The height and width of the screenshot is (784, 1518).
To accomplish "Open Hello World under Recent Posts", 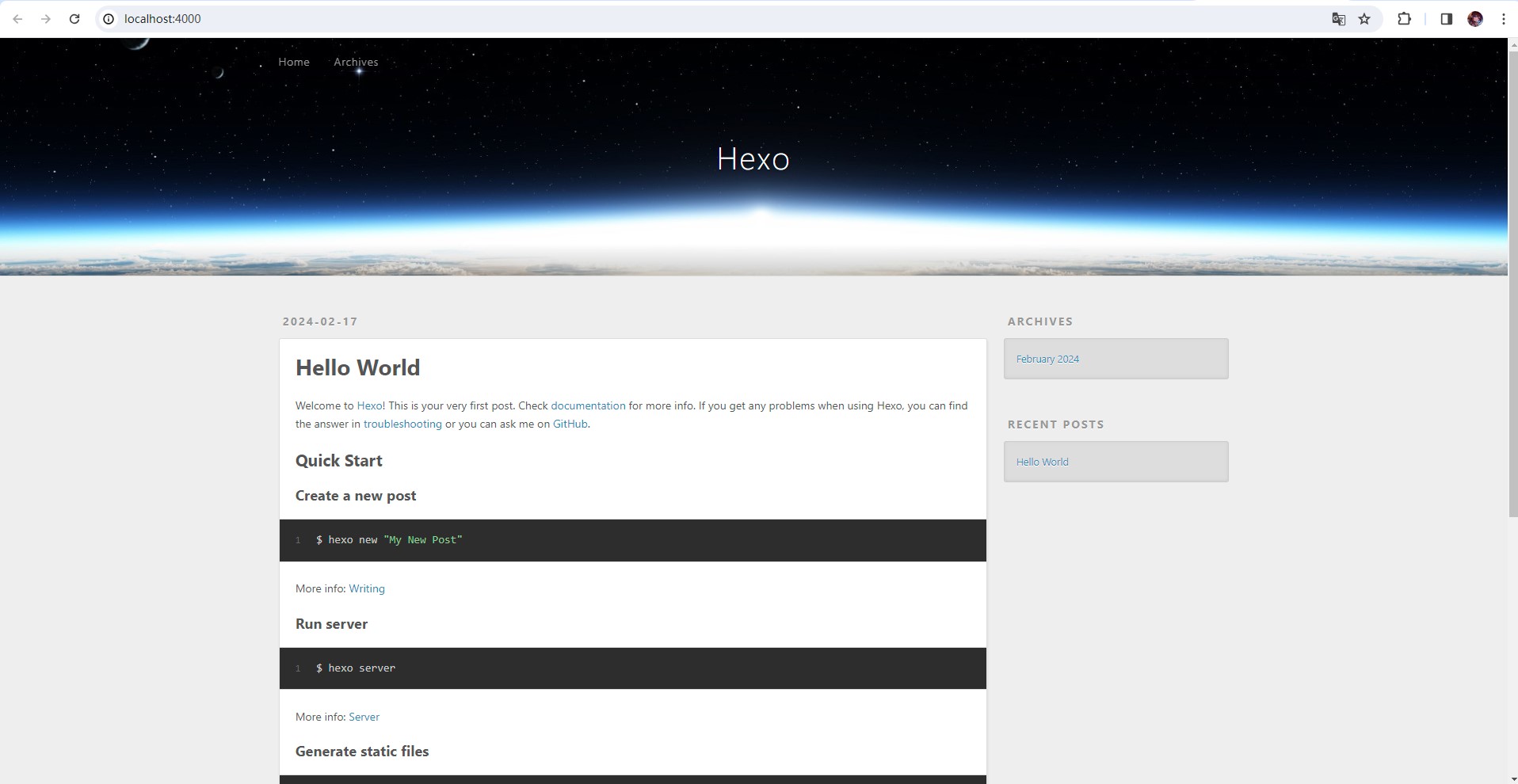I will coord(1043,462).
